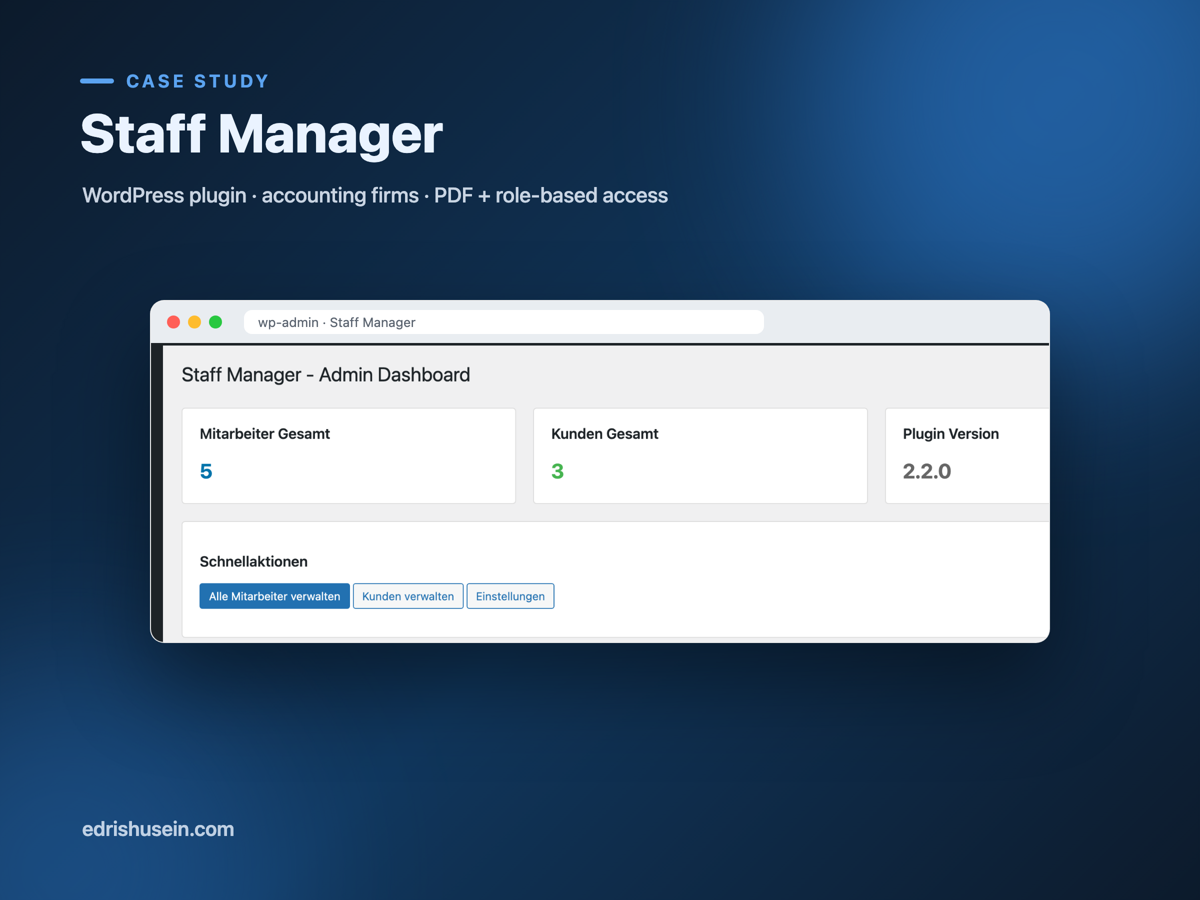
Task: Click the CASE STUDY label
Action: pos(198,81)
